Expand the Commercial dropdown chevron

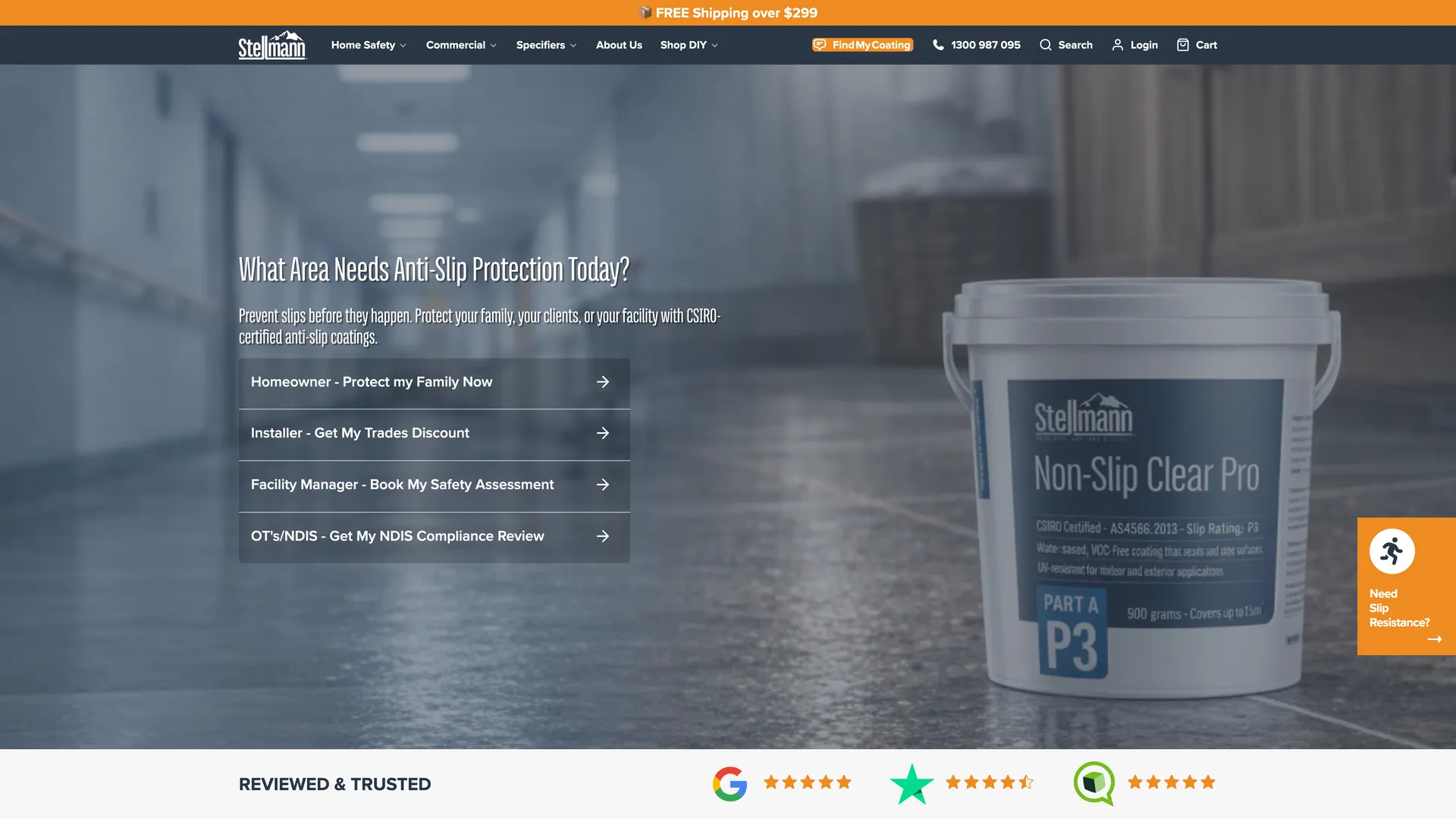(x=494, y=45)
